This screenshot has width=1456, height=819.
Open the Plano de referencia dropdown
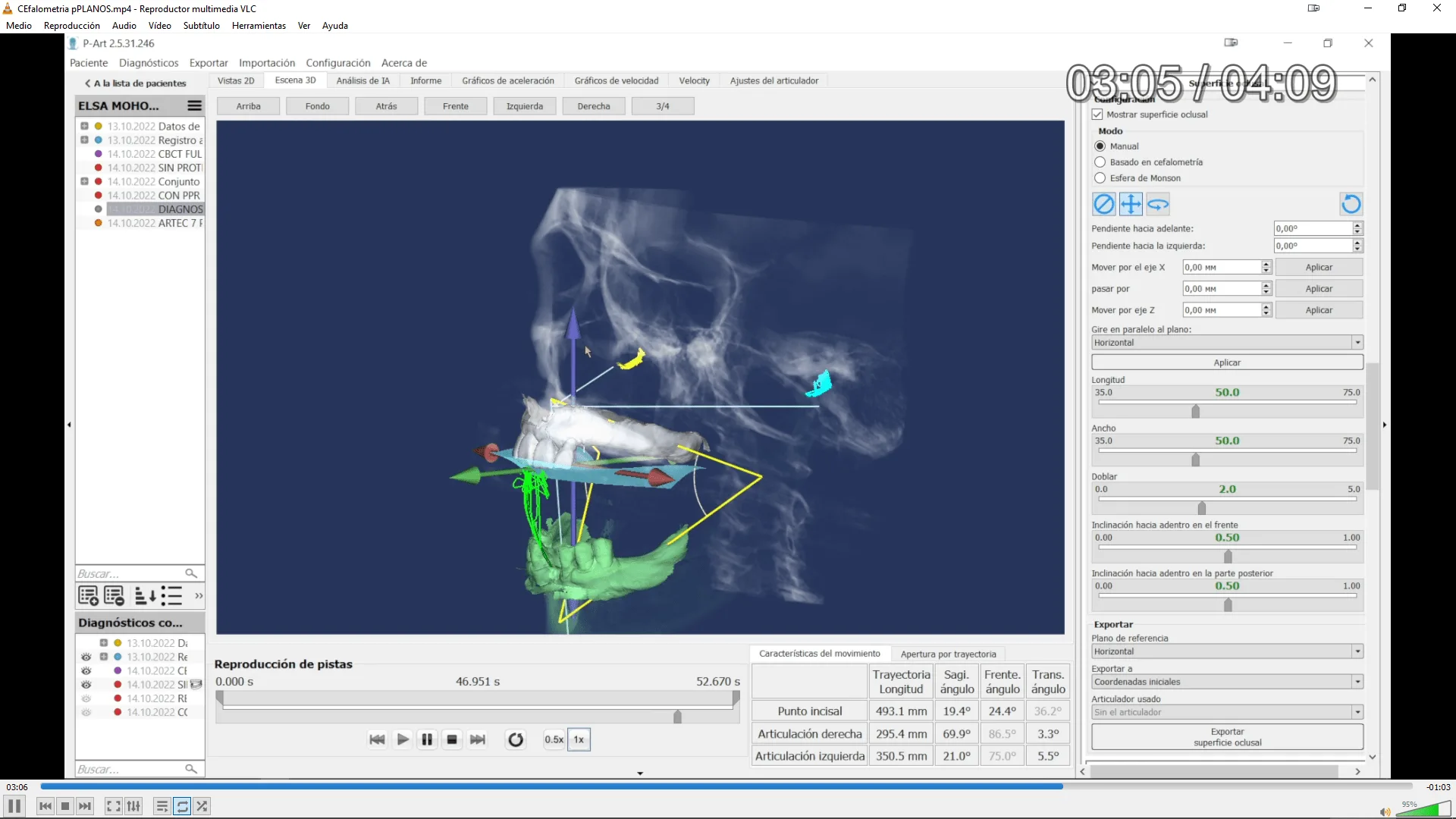(x=1227, y=651)
